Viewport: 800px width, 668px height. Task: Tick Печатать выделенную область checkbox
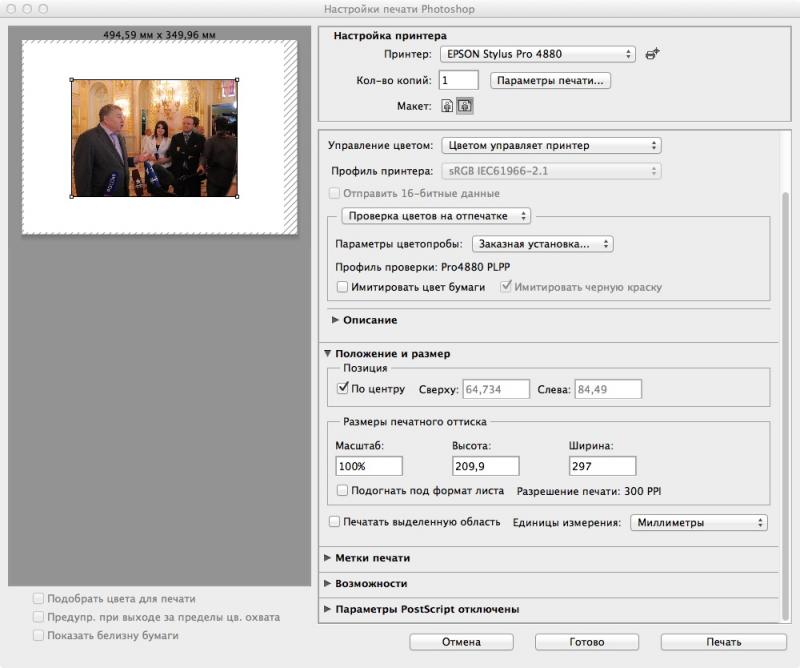(334, 522)
